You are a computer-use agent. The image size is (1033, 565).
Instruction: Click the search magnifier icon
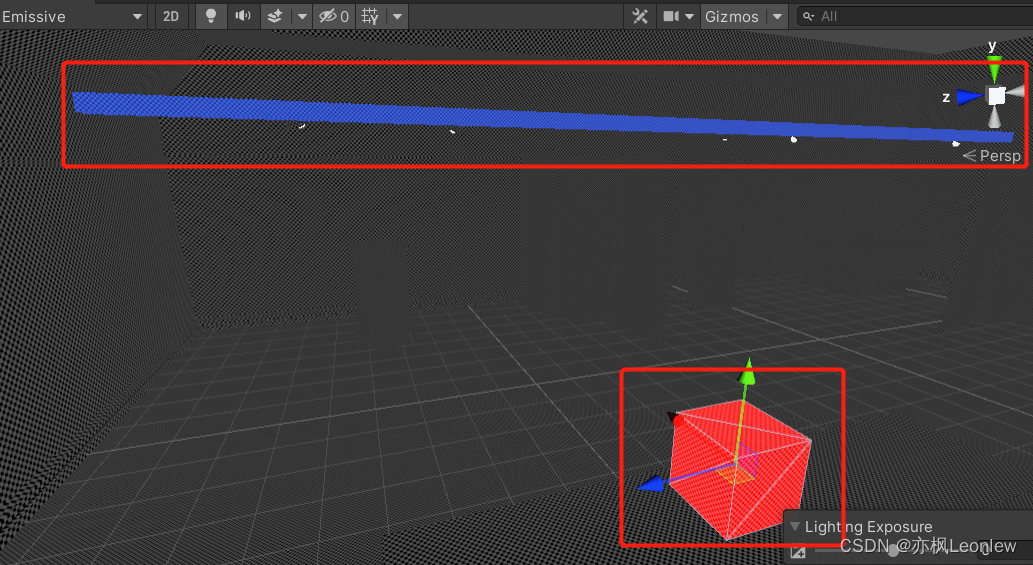point(808,16)
